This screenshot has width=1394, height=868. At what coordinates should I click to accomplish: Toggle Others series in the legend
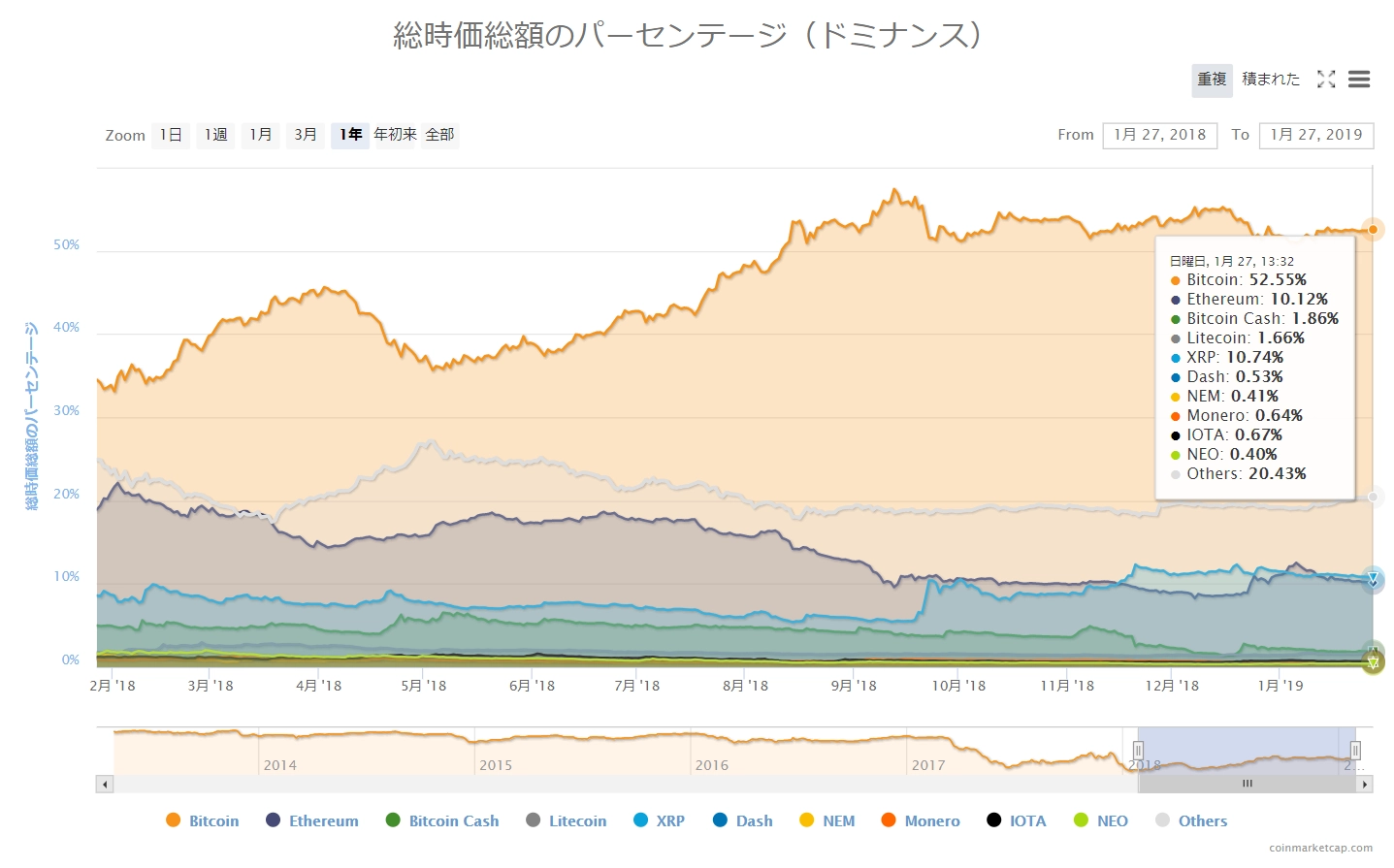(x=1191, y=820)
